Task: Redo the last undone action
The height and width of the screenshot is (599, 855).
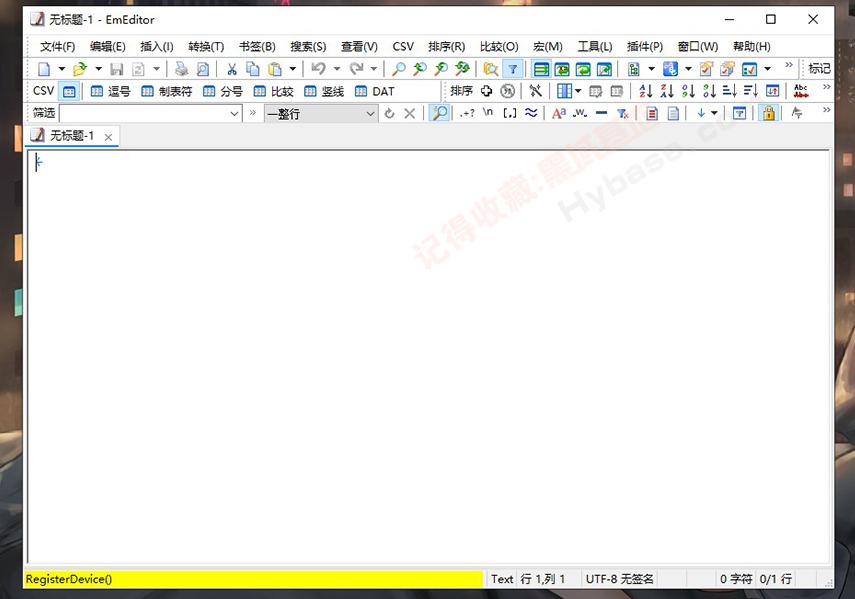Action: point(356,69)
